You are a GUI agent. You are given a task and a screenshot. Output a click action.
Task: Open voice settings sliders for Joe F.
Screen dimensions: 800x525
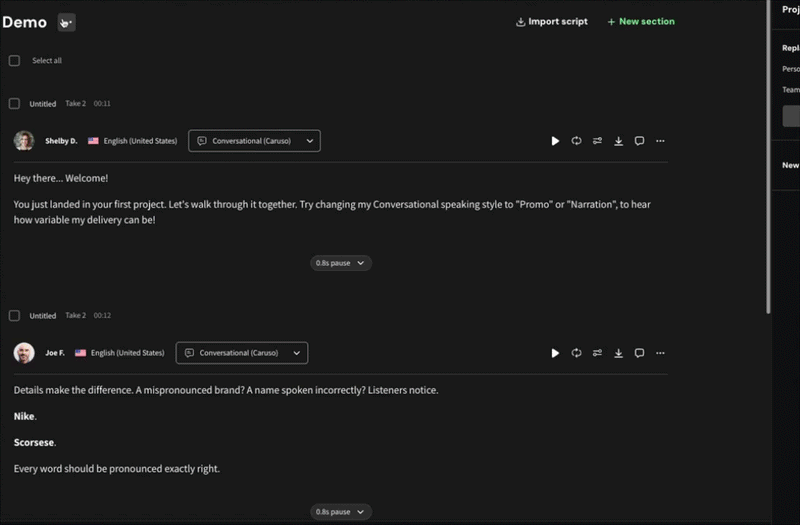point(597,353)
